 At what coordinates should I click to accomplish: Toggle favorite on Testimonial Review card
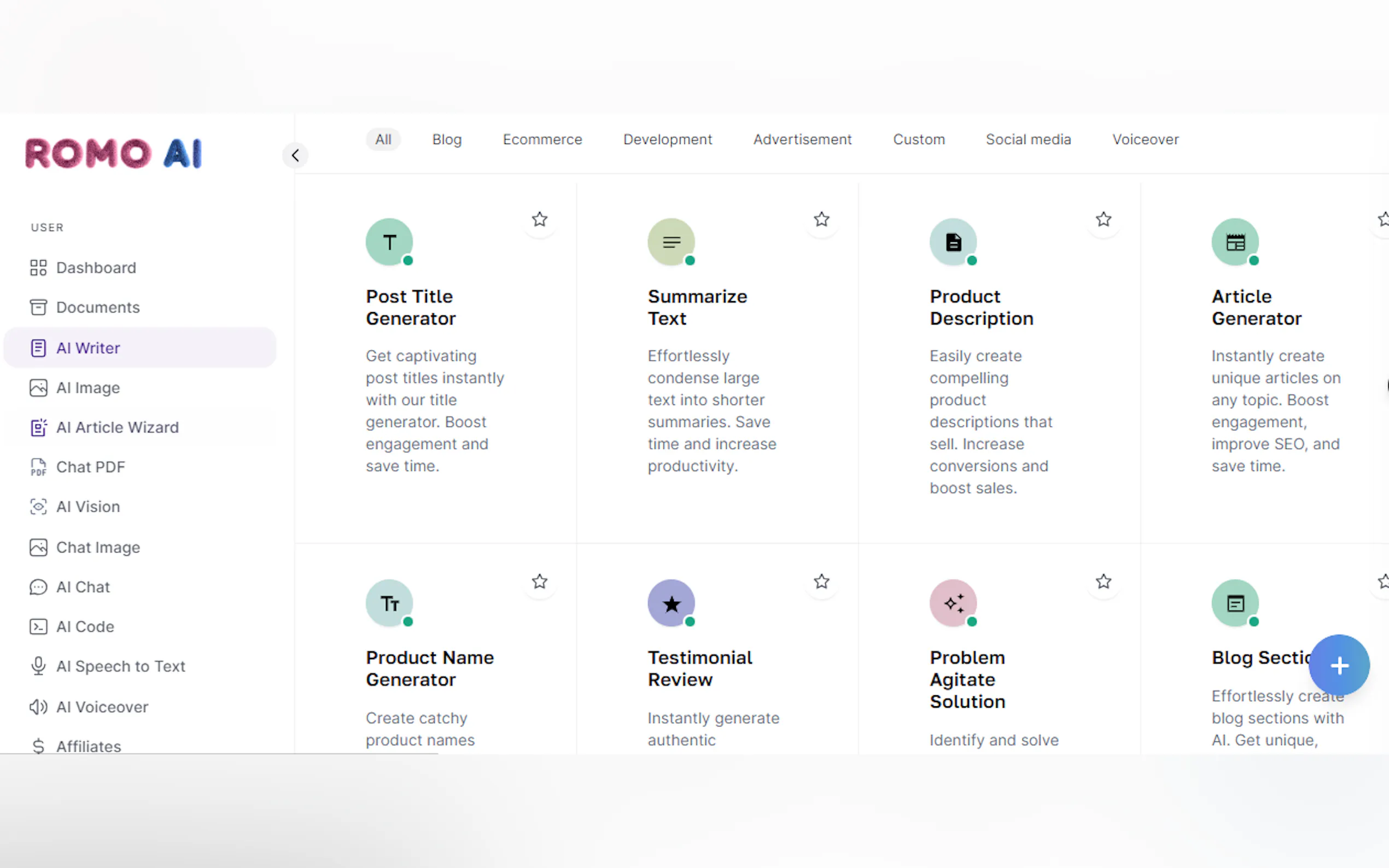(821, 582)
